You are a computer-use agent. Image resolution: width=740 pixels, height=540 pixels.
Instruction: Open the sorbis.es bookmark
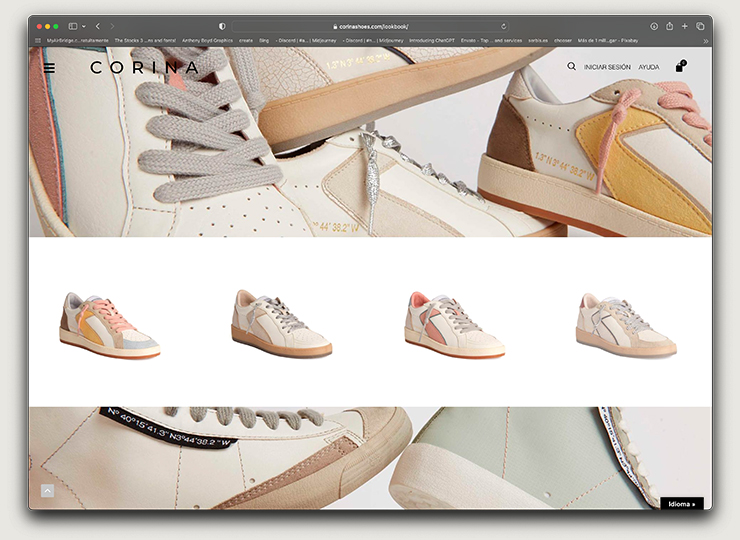538,41
